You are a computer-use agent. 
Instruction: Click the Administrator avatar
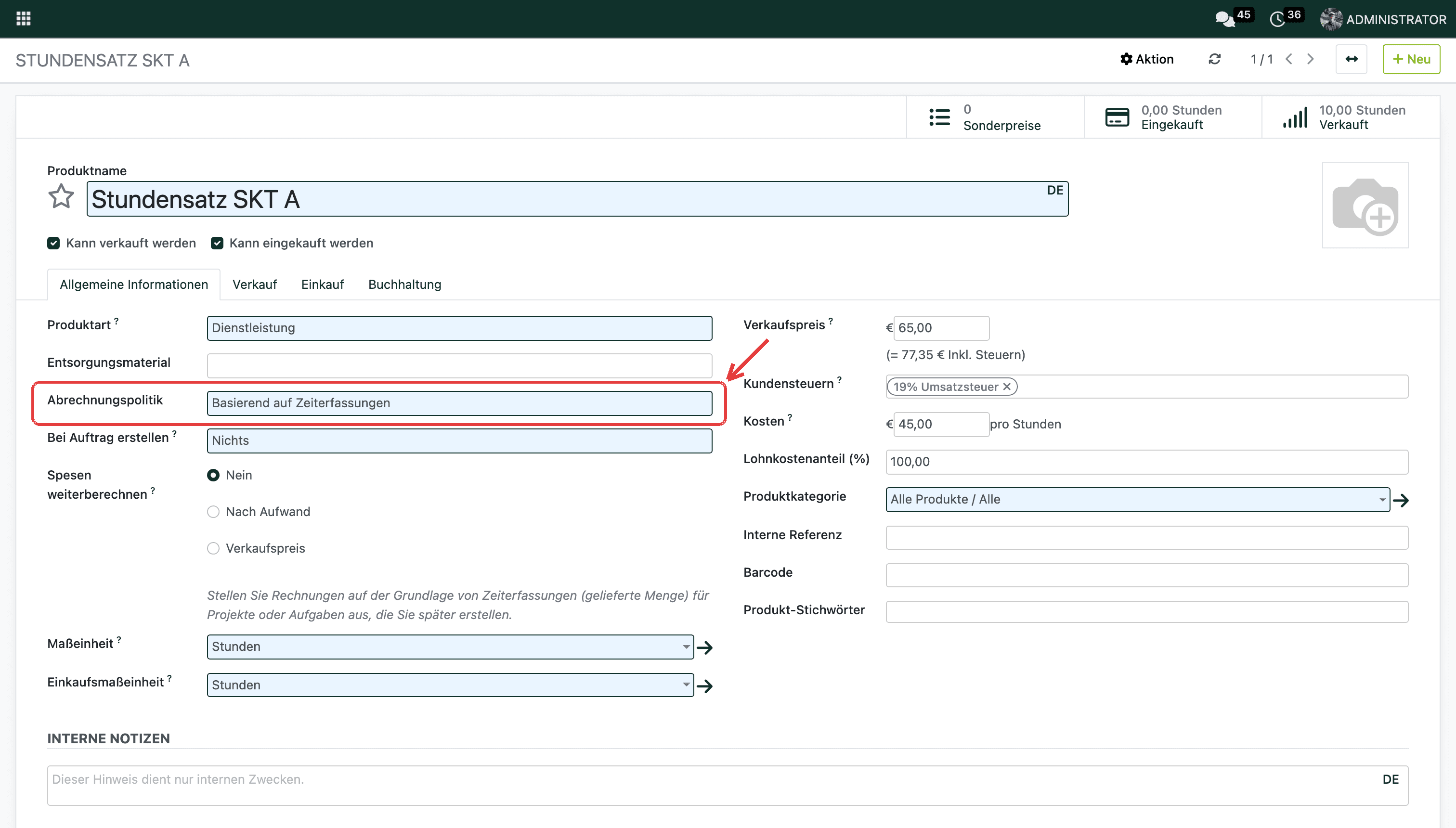[x=1330, y=19]
